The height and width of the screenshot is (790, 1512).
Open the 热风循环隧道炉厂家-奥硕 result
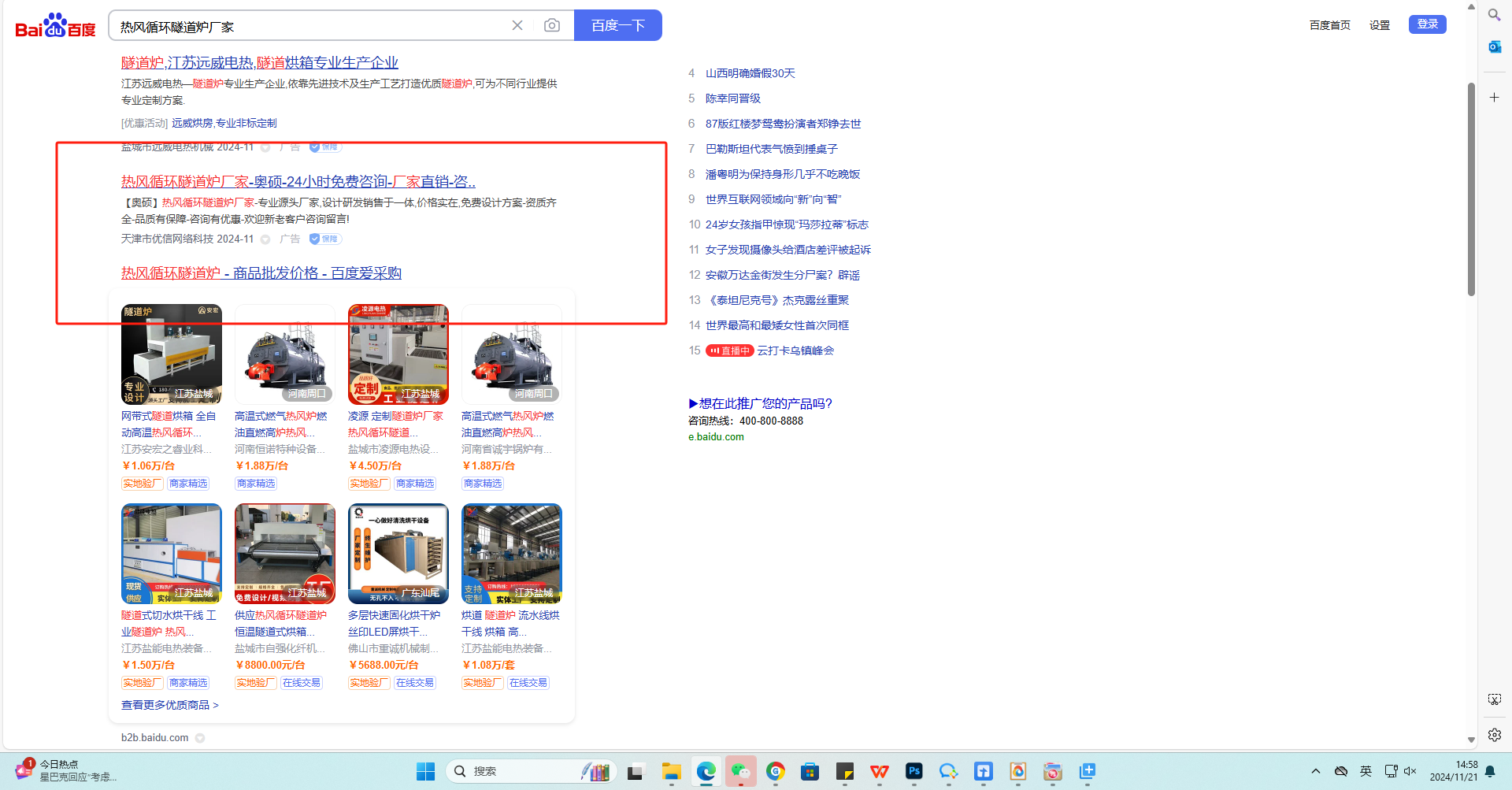[298, 181]
